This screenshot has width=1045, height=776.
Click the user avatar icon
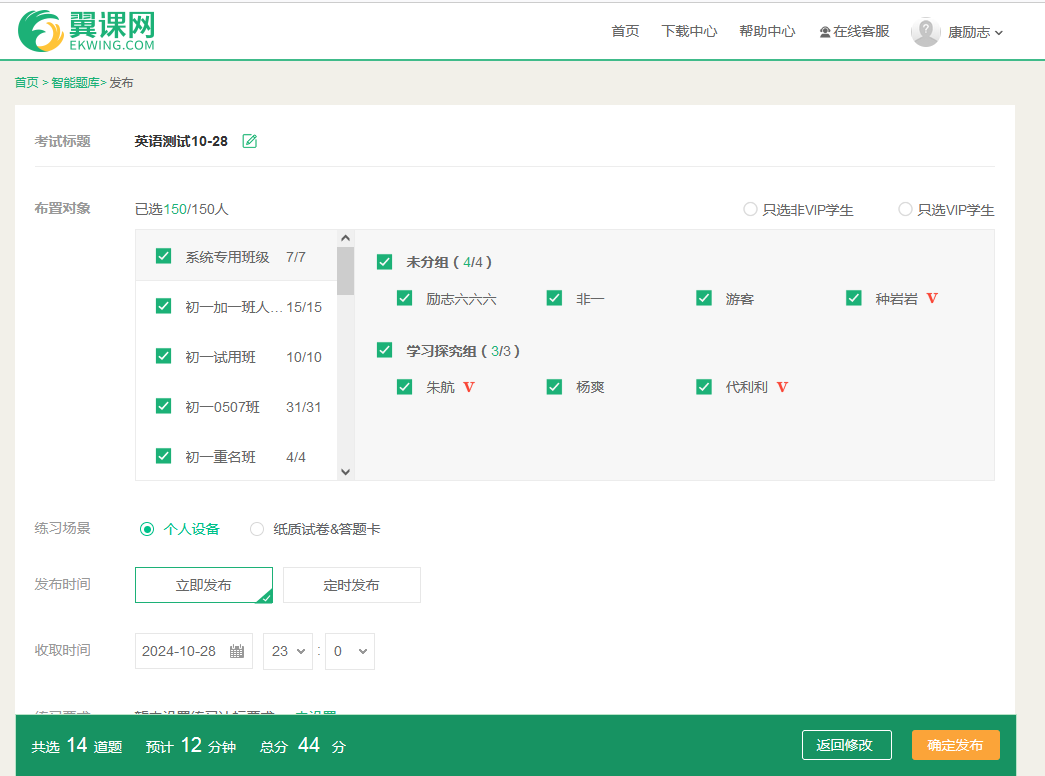(x=925, y=31)
